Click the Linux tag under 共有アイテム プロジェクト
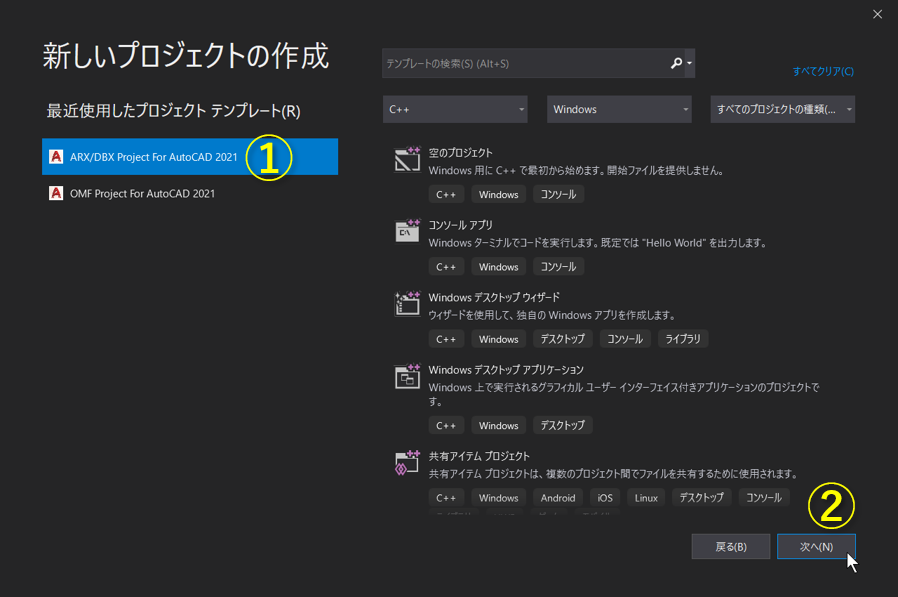The image size is (898, 597). click(x=646, y=497)
